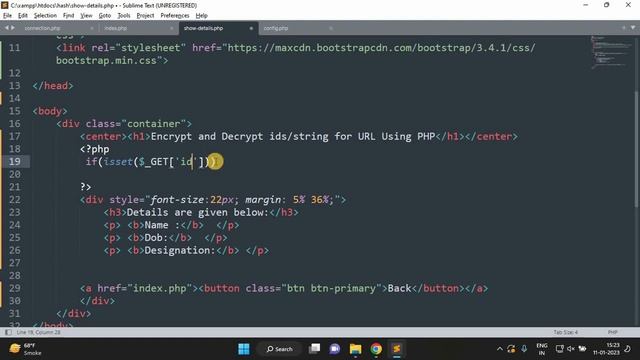The height and width of the screenshot is (360, 640).
Task: Go to next tab with right arrow
Action: point(13,28)
